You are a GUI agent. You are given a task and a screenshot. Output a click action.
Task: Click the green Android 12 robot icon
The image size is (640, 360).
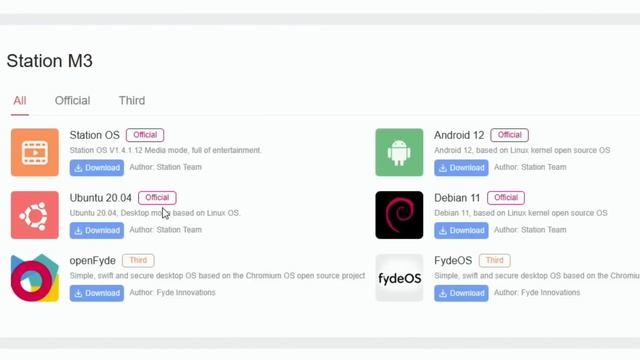(399, 152)
